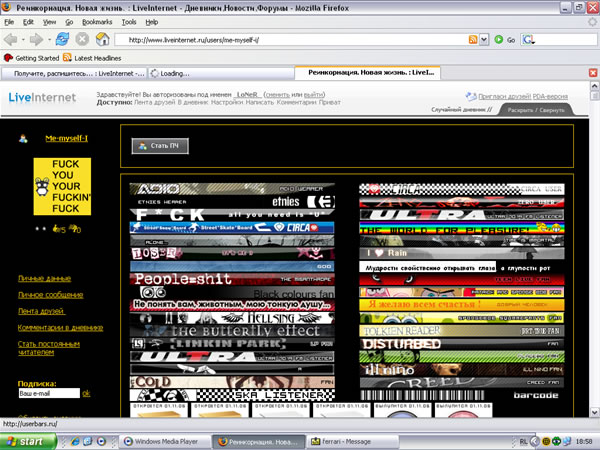Open the Go menu
The width and height of the screenshot is (600, 450).
[69, 22]
